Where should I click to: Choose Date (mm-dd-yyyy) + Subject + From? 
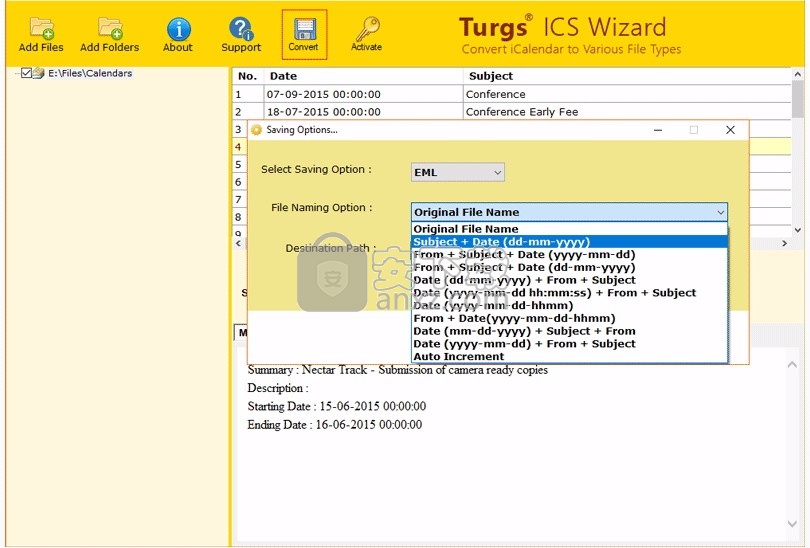pos(569,331)
